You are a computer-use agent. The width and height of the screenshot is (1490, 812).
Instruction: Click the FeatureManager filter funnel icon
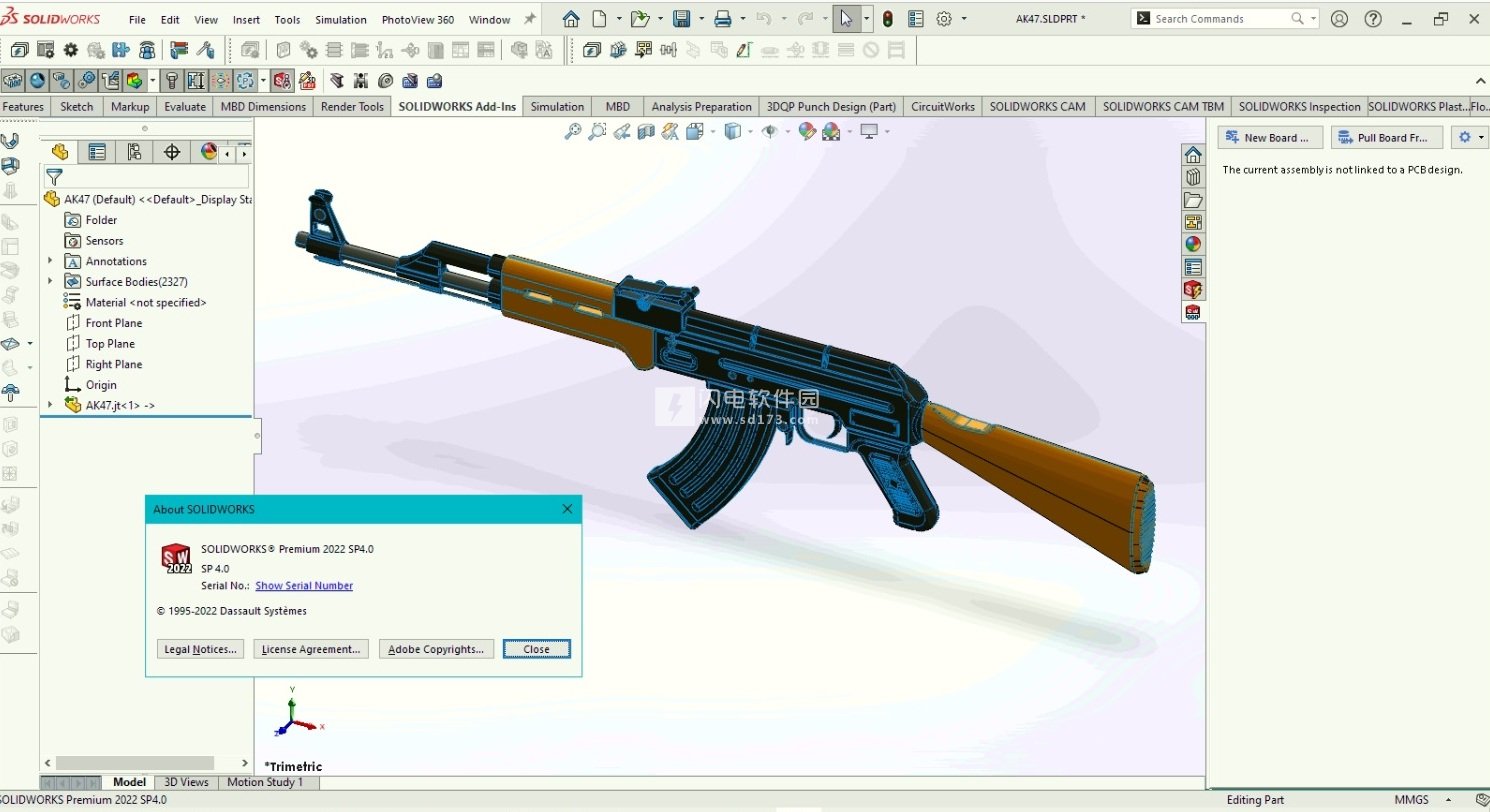coord(55,177)
